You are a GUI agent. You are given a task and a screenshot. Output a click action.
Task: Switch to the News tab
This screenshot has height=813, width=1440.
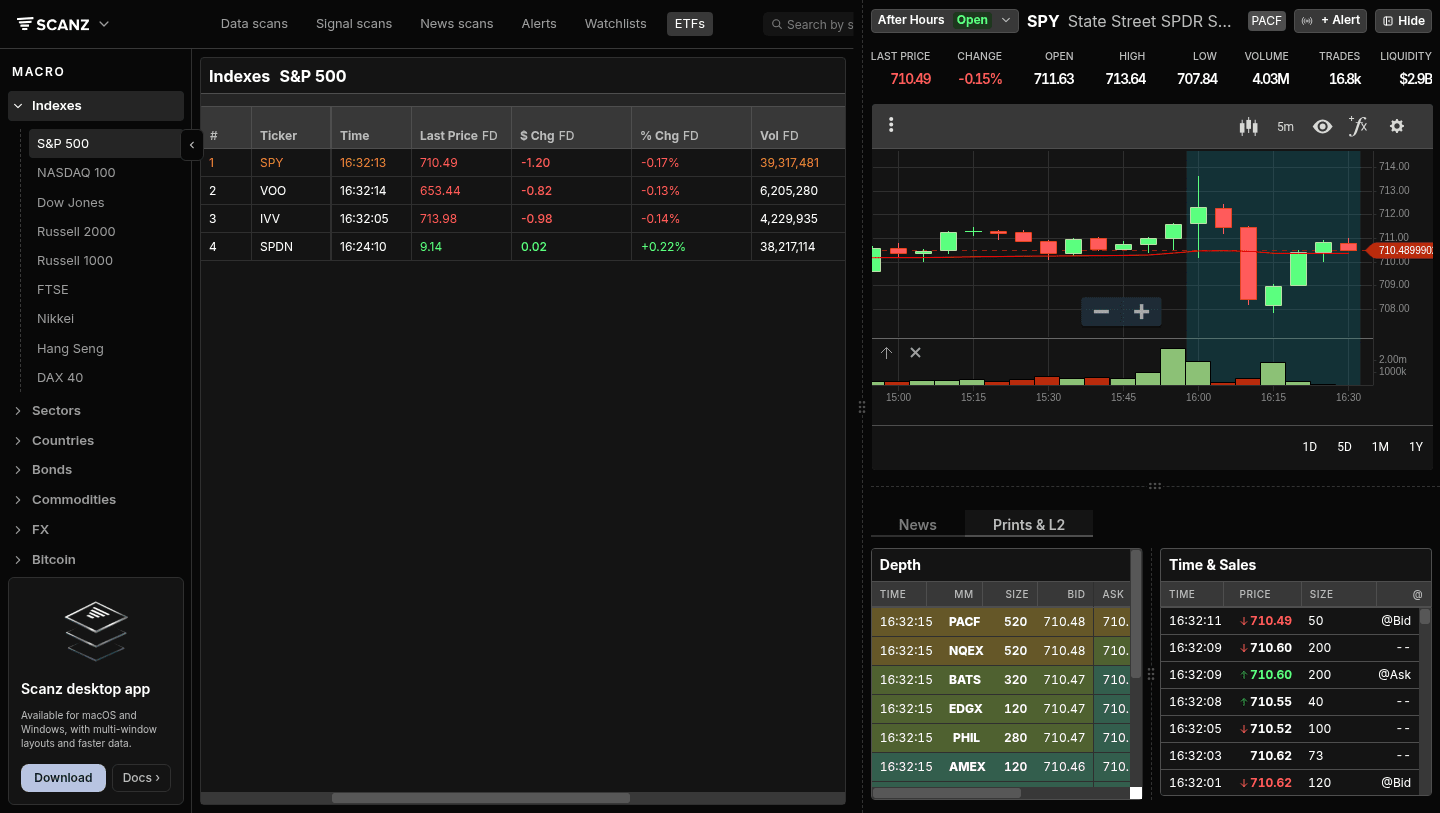pos(918,524)
